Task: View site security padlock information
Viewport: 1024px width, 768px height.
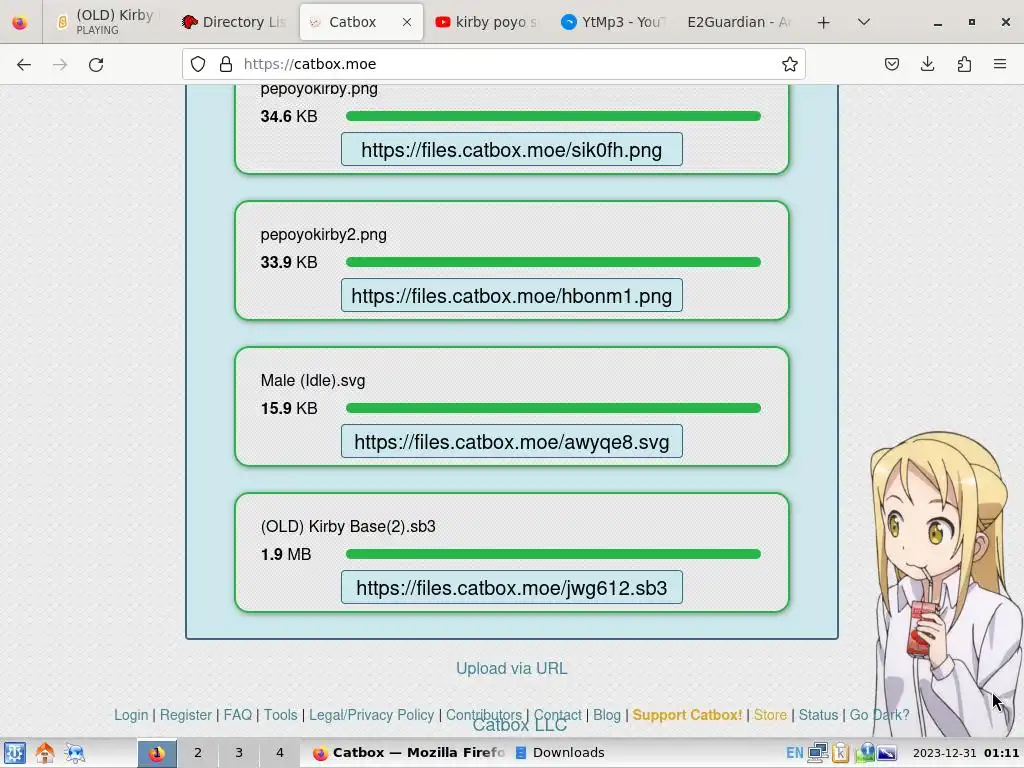Action: [226, 64]
